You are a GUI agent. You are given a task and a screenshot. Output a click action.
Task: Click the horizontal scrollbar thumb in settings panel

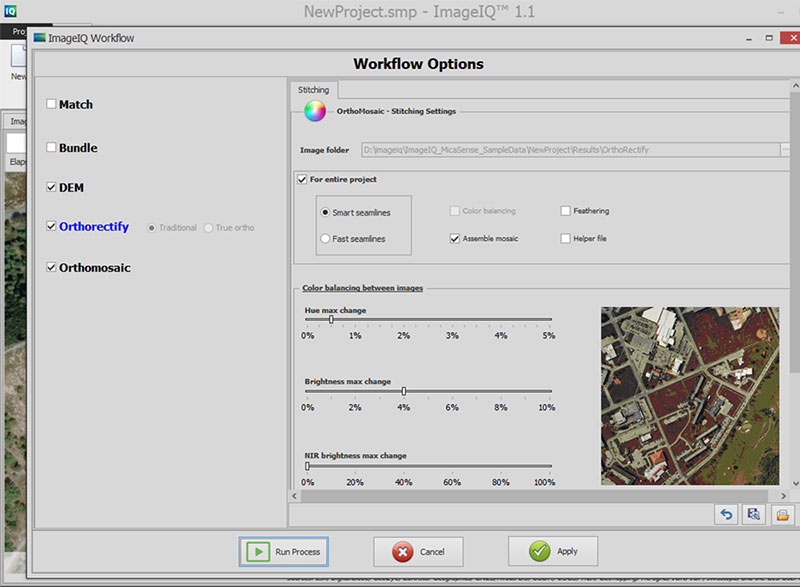click(534, 496)
